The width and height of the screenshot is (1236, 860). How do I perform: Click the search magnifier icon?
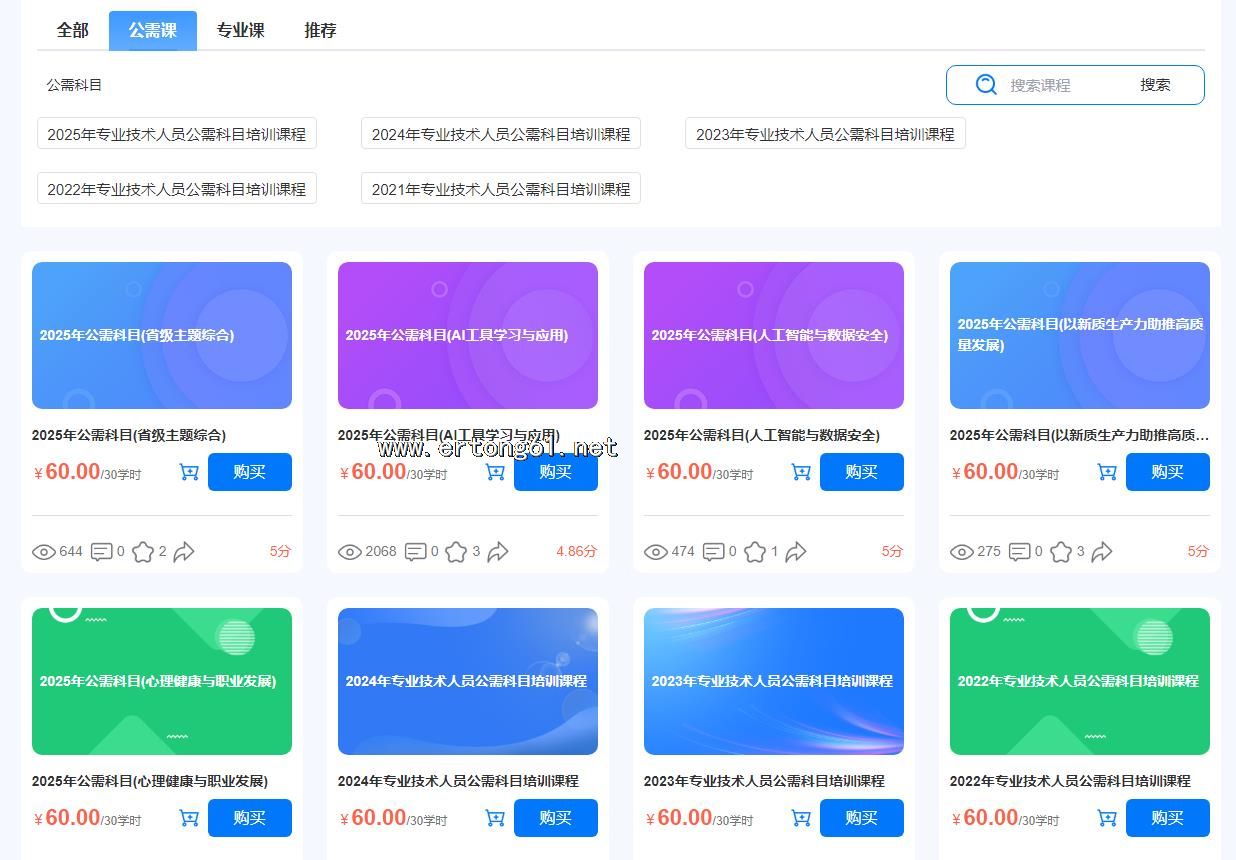(986, 85)
